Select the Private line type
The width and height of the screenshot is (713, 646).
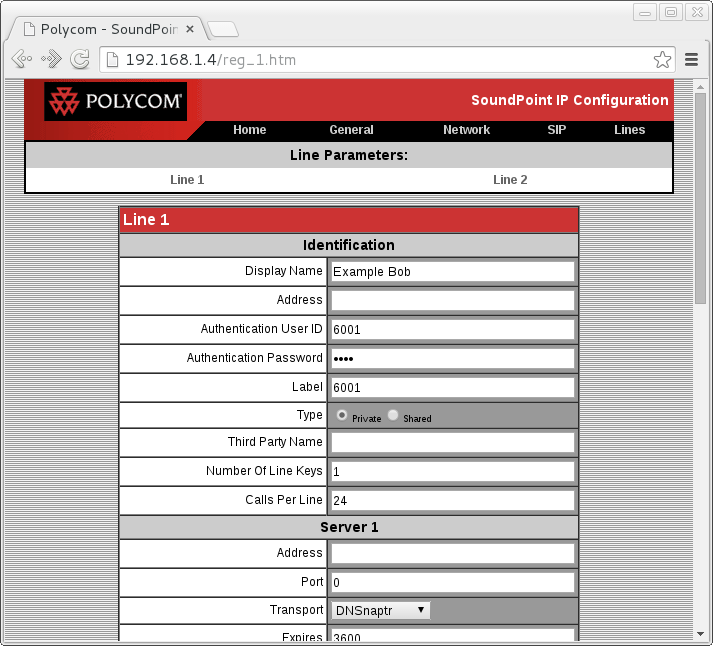(x=342, y=415)
